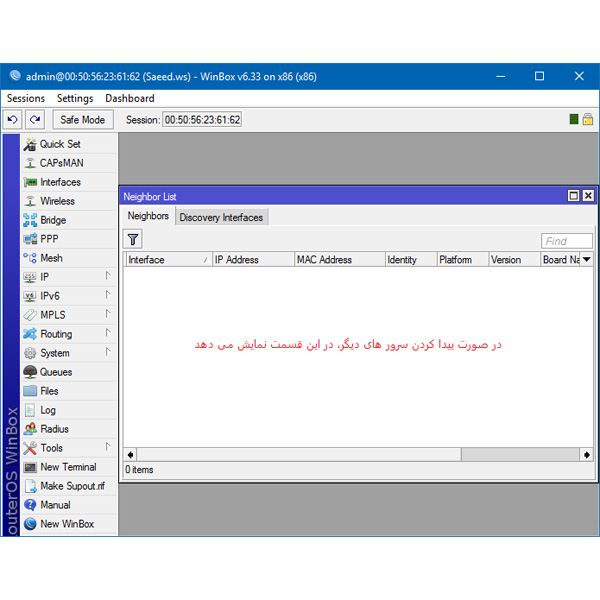Open the Radius menu item

[x=69, y=429]
